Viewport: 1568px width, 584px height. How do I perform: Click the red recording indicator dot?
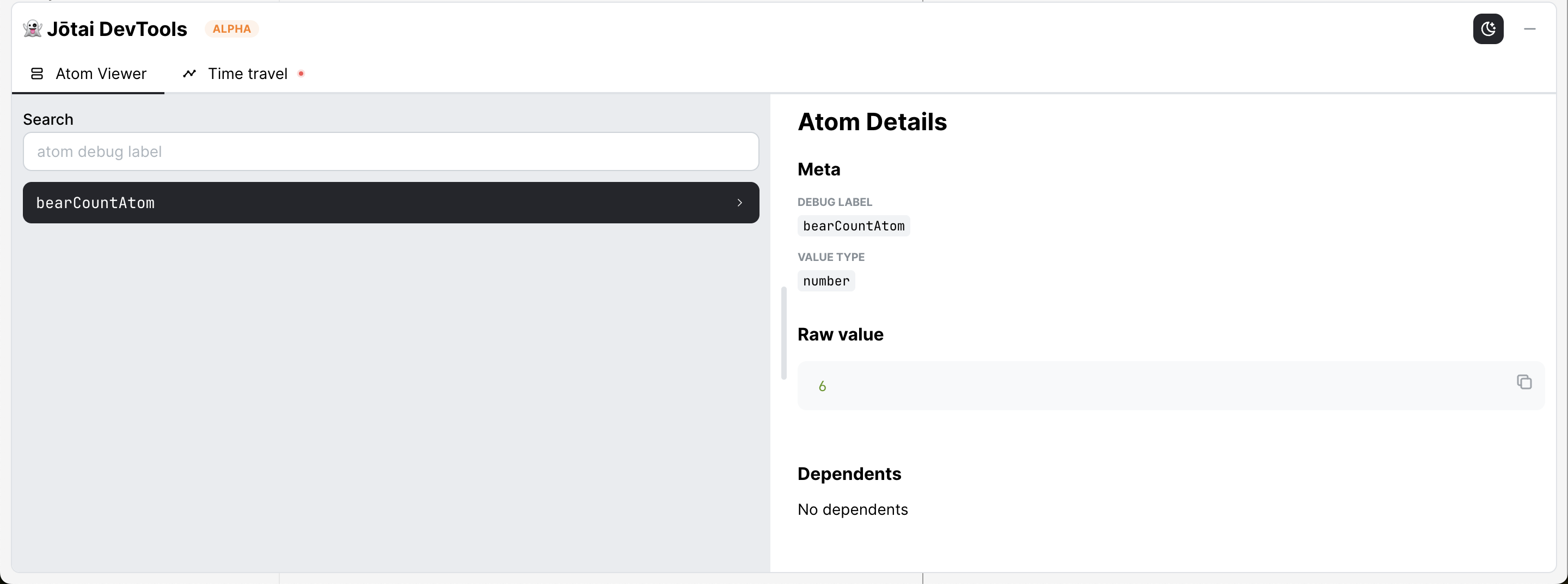pos(301,74)
